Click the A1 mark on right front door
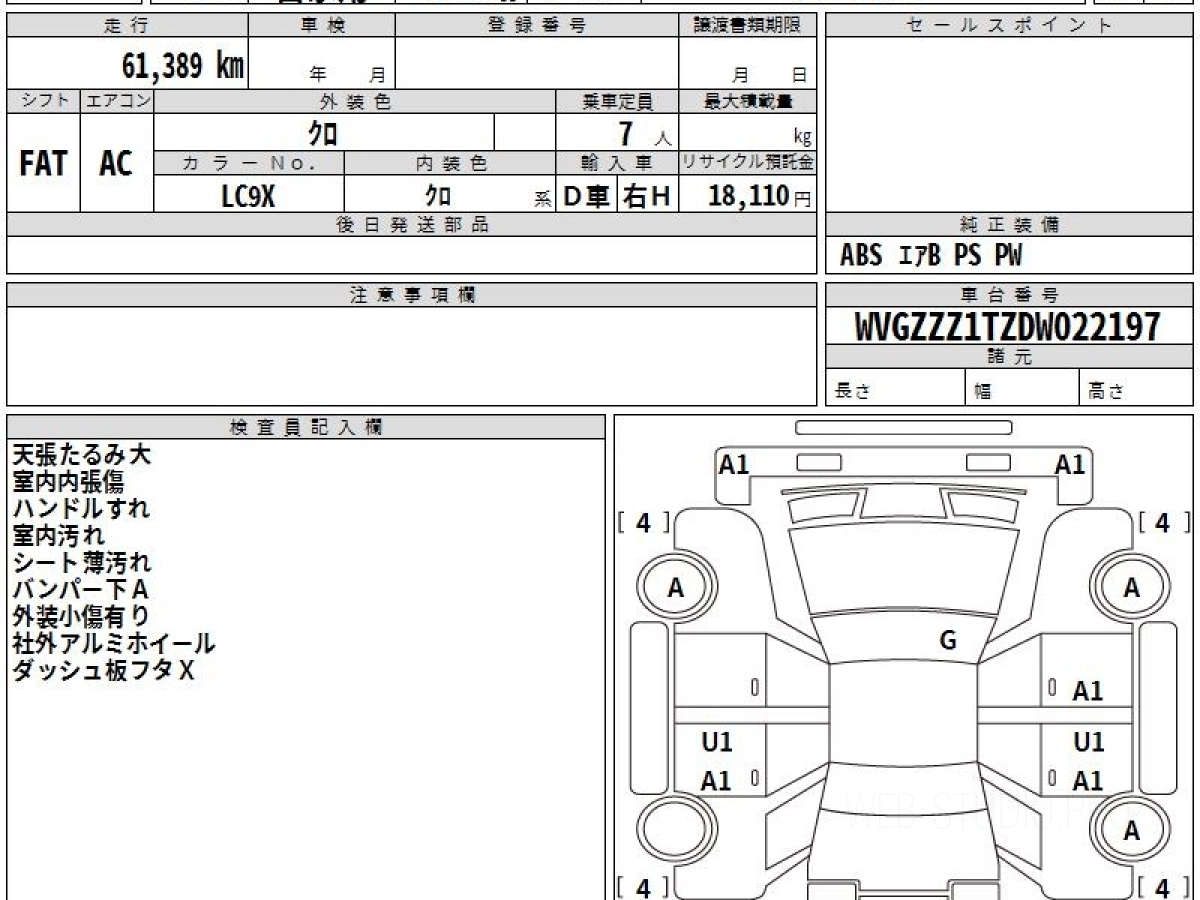 [1088, 691]
